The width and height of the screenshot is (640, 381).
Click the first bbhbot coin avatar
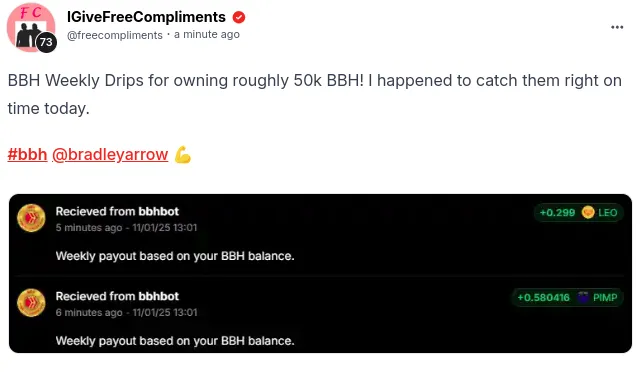pyautogui.click(x=31, y=218)
